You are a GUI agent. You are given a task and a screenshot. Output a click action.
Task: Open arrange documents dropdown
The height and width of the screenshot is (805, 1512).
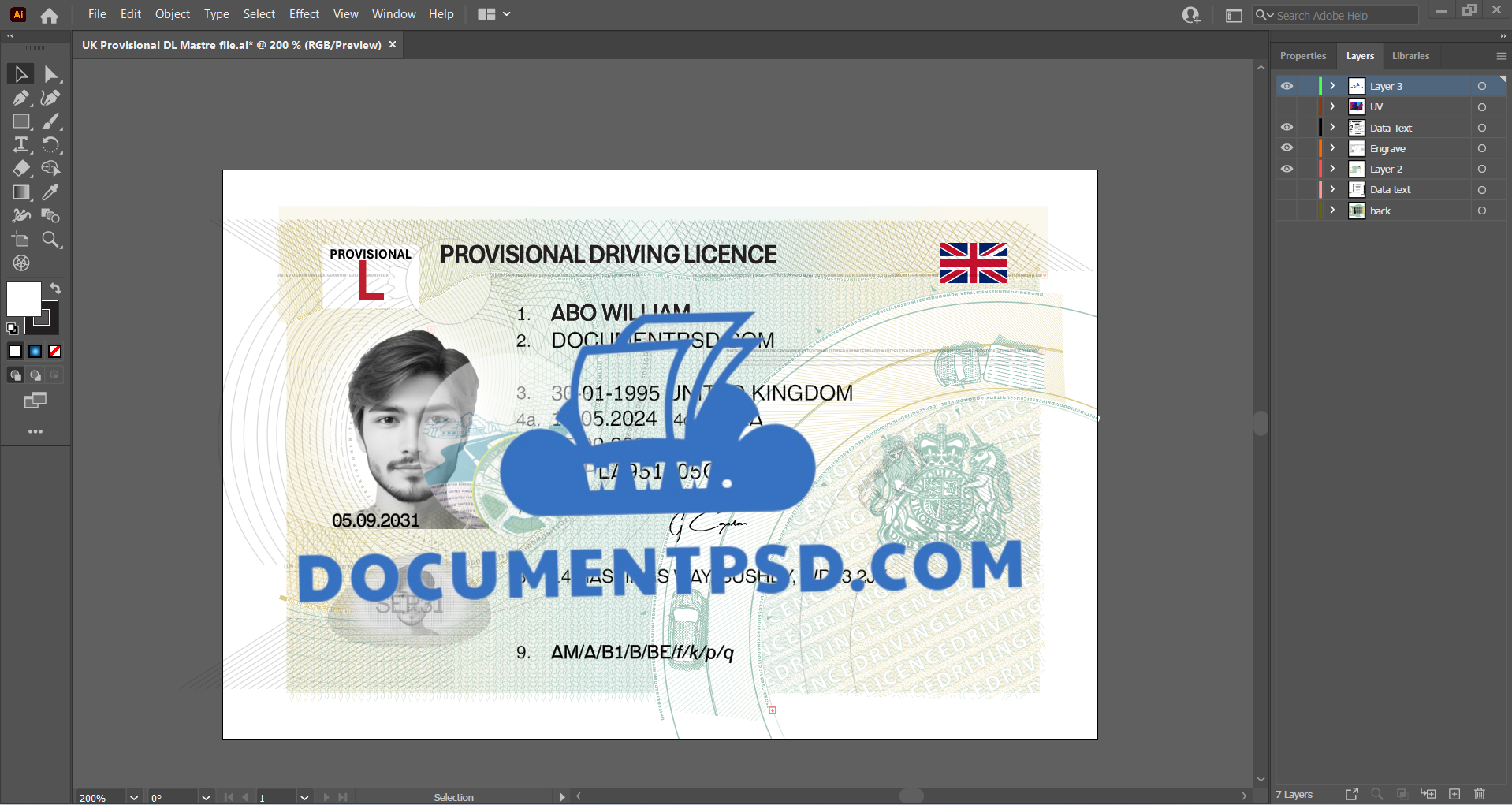495,14
